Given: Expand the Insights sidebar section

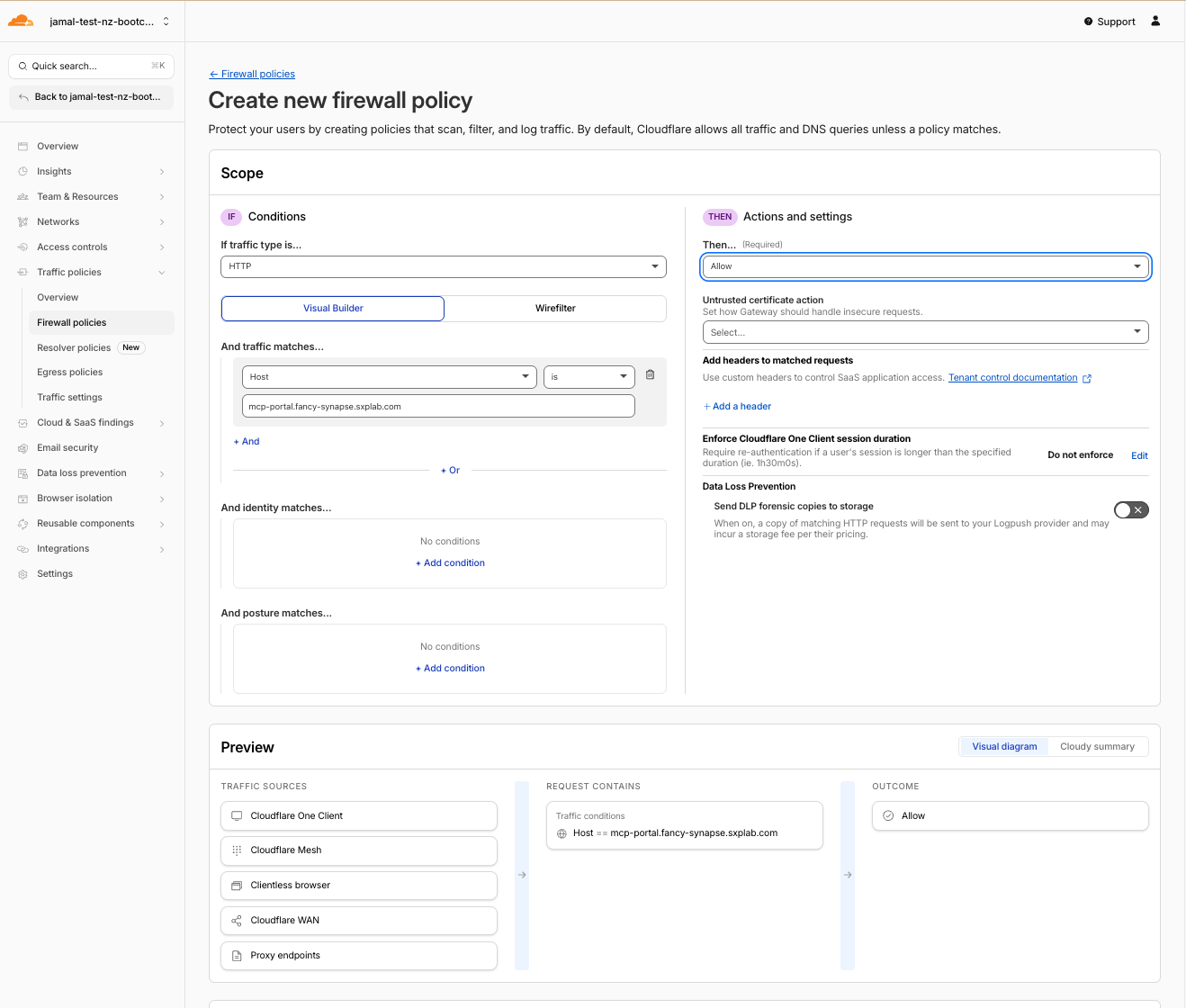Looking at the screenshot, I should (x=162, y=171).
